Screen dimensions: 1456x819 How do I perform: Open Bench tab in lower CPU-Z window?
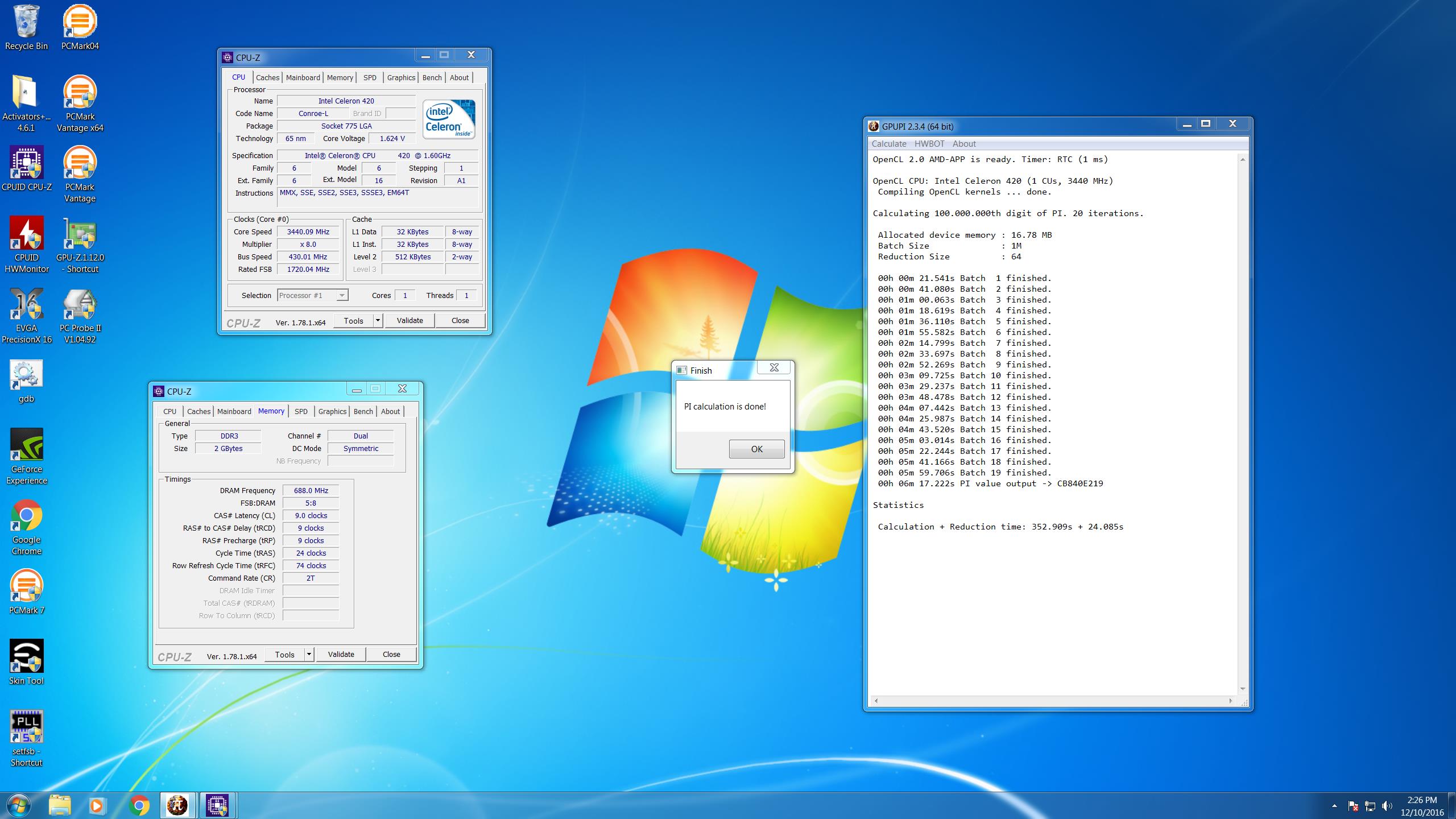[363, 411]
